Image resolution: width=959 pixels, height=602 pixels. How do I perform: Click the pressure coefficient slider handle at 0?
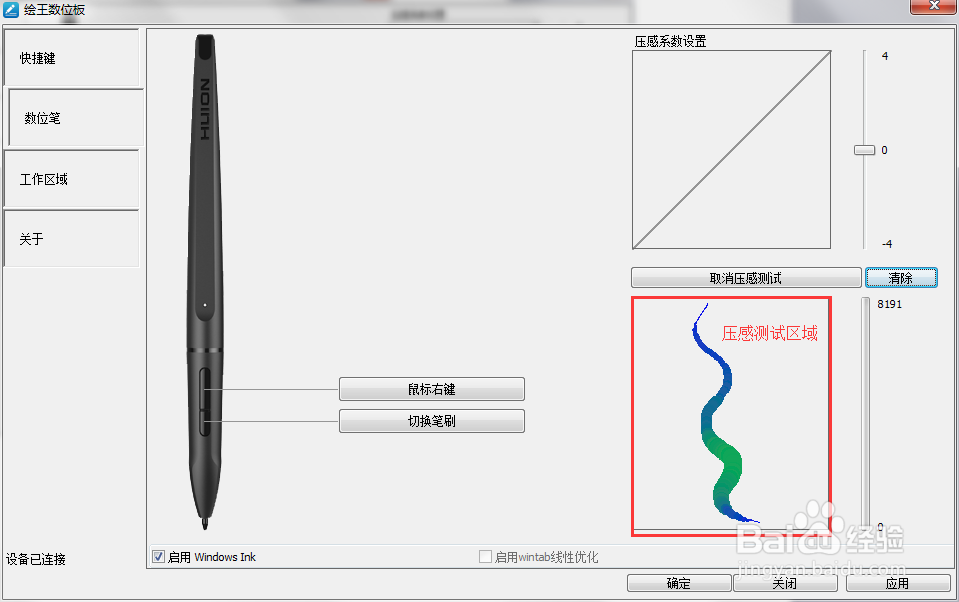coord(864,150)
